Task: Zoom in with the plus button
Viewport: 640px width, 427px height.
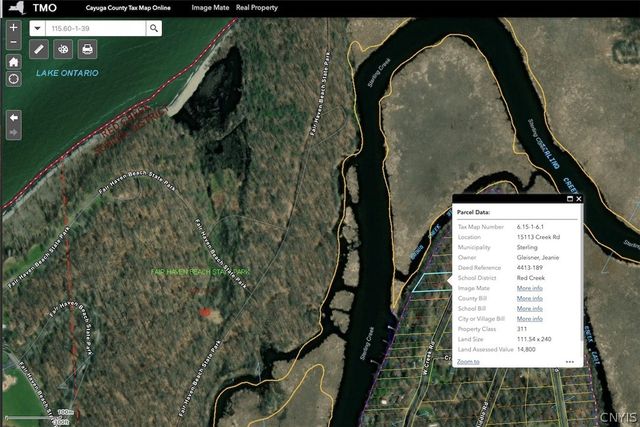Action: pyautogui.click(x=13, y=27)
